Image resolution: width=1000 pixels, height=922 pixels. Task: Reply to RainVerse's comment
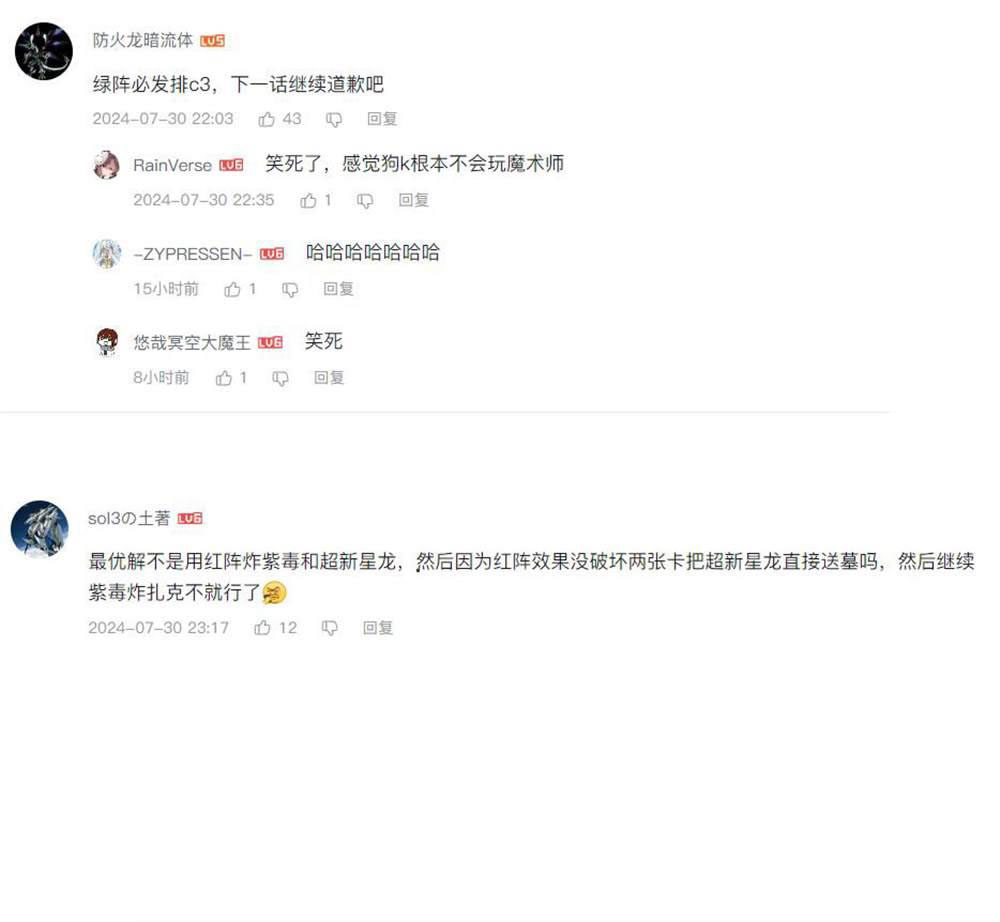click(413, 200)
